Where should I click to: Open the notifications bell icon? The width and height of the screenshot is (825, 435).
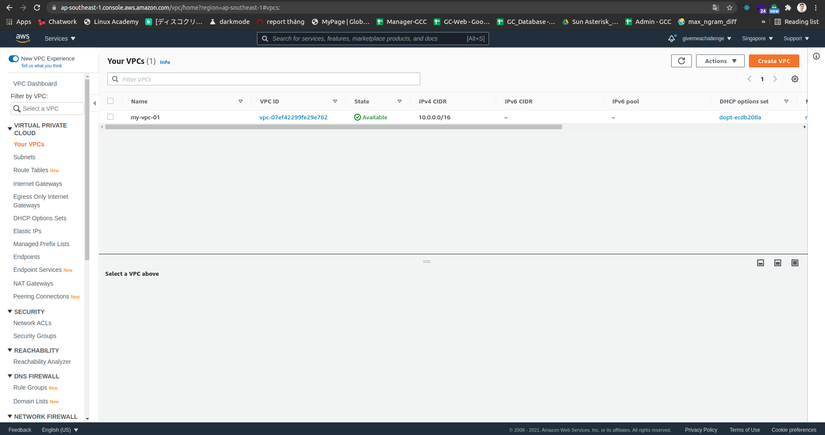click(x=671, y=38)
